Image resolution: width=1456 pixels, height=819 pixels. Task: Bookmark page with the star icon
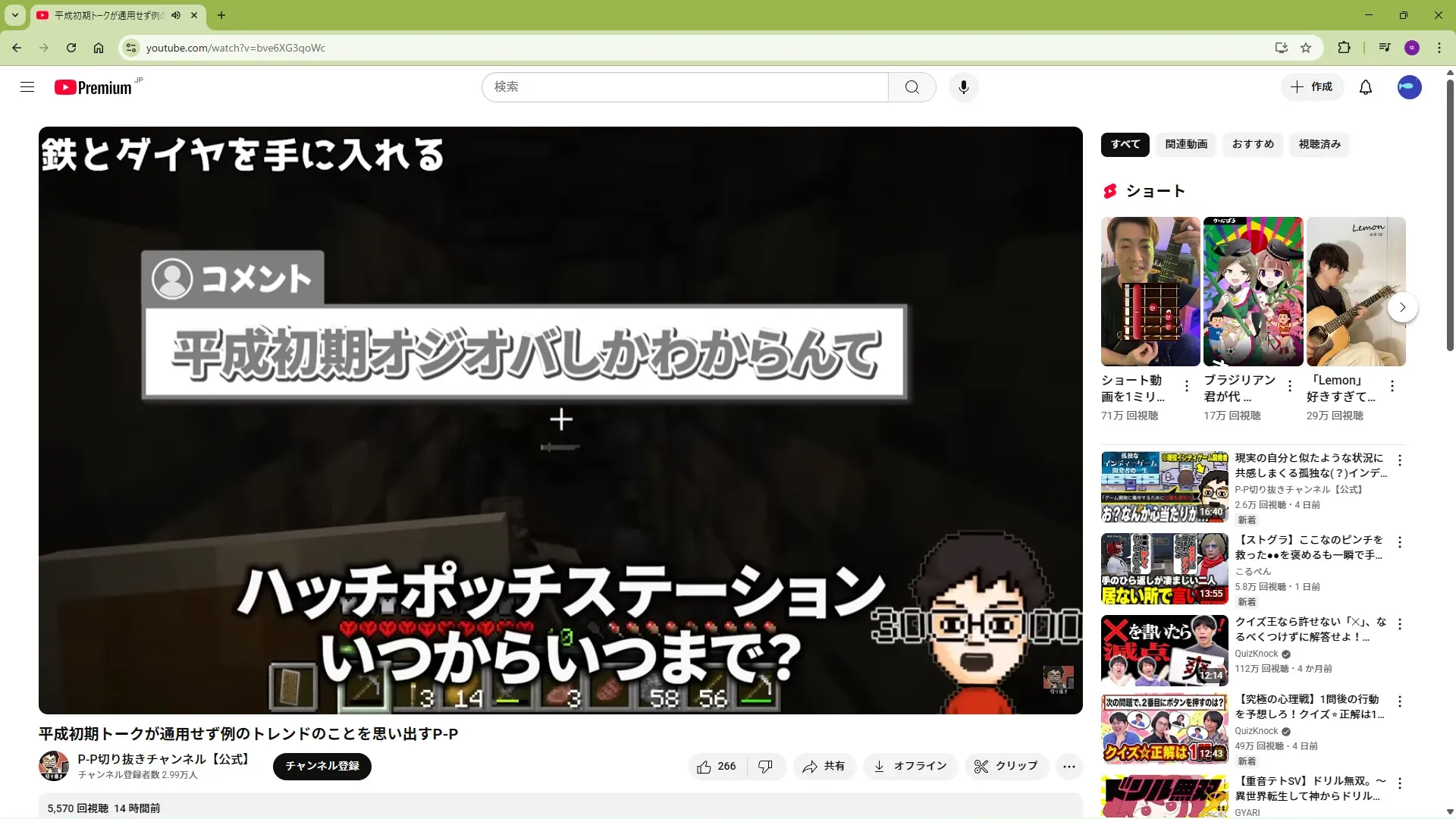coord(1306,48)
